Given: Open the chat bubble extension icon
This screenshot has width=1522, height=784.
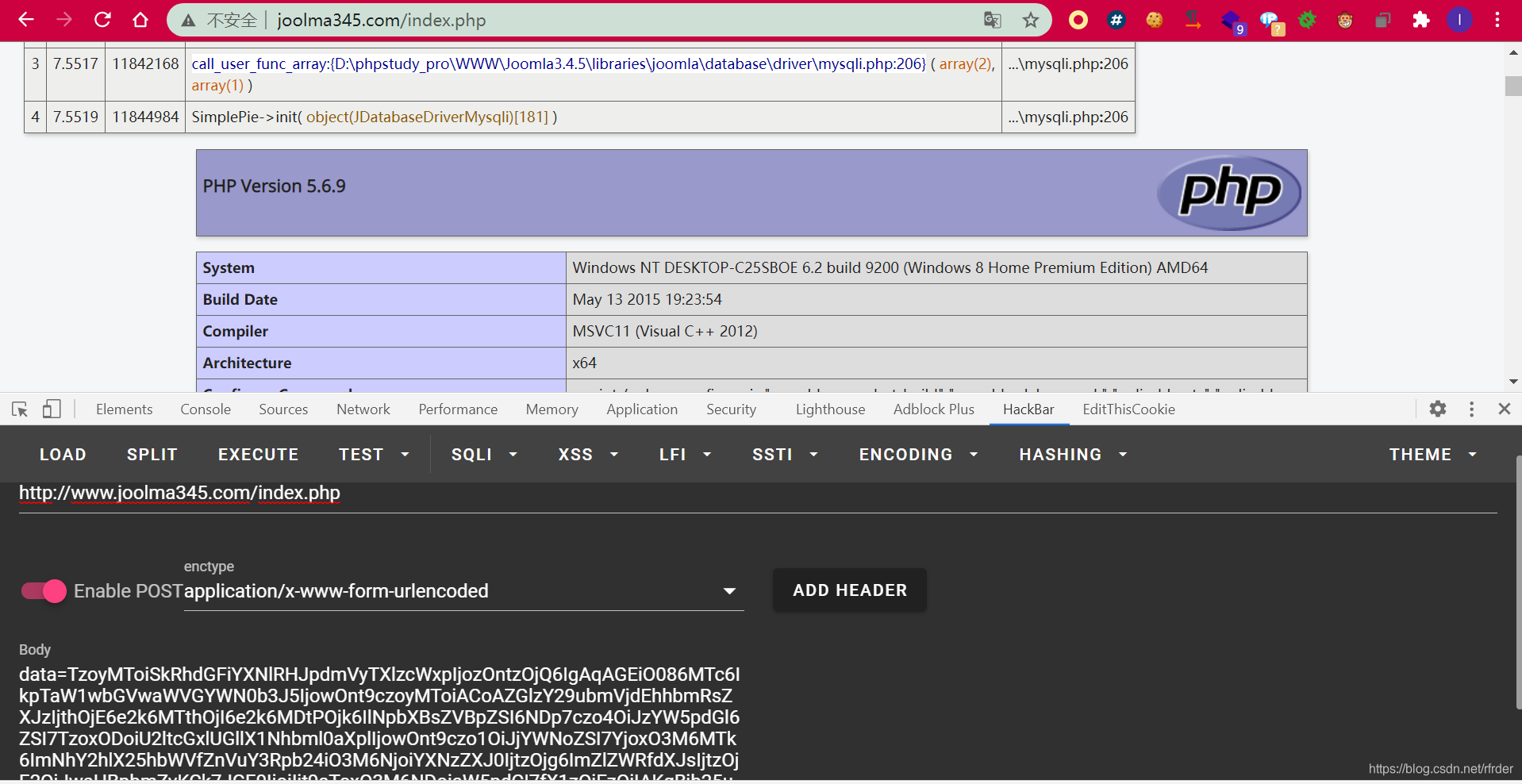Looking at the screenshot, I should [x=1270, y=21].
